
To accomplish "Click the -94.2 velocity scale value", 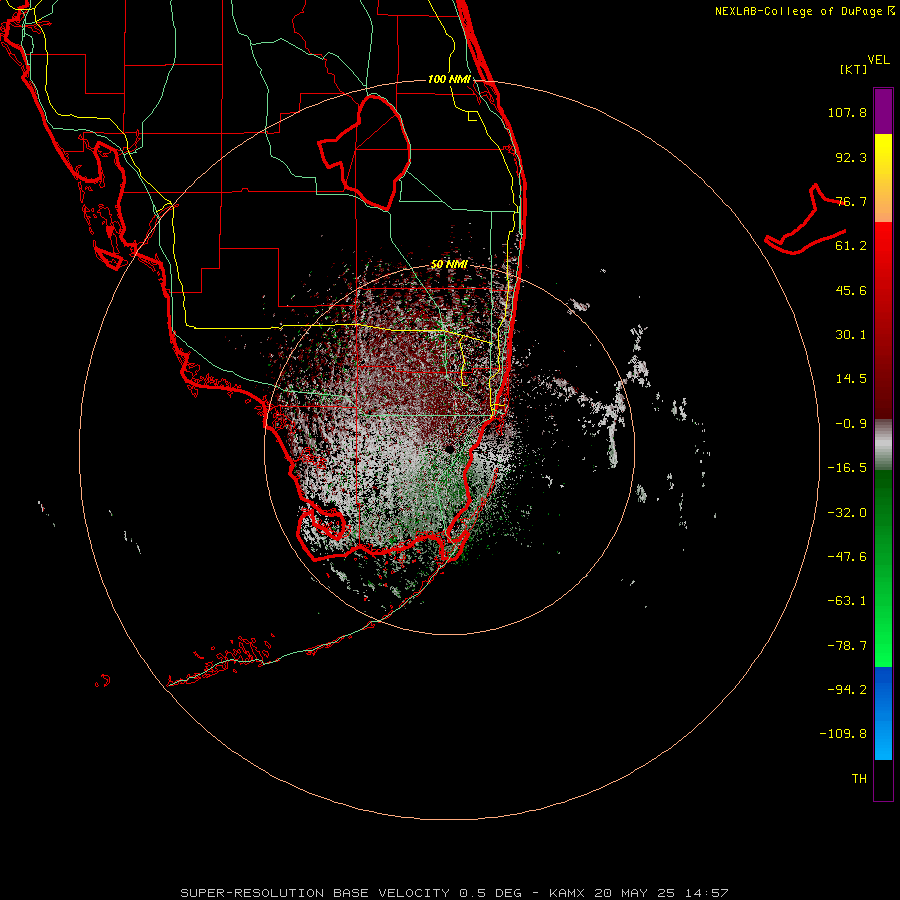I will [847, 689].
